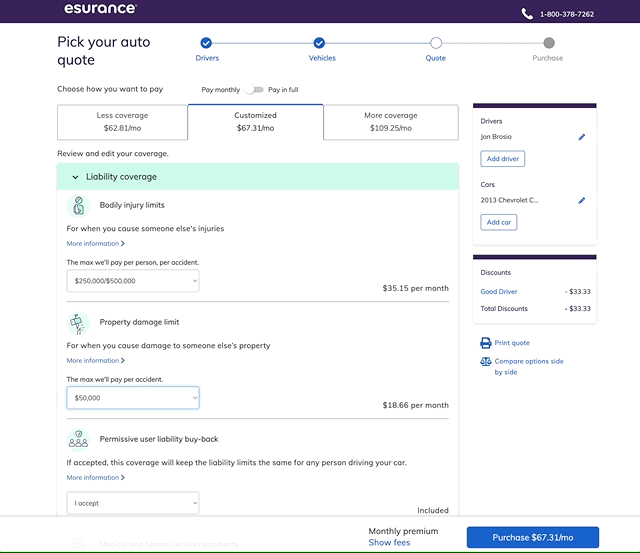Image resolution: width=640 pixels, height=553 pixels.
Task: Click Purchase $67.31/mo button
Action: pos(533,537)
